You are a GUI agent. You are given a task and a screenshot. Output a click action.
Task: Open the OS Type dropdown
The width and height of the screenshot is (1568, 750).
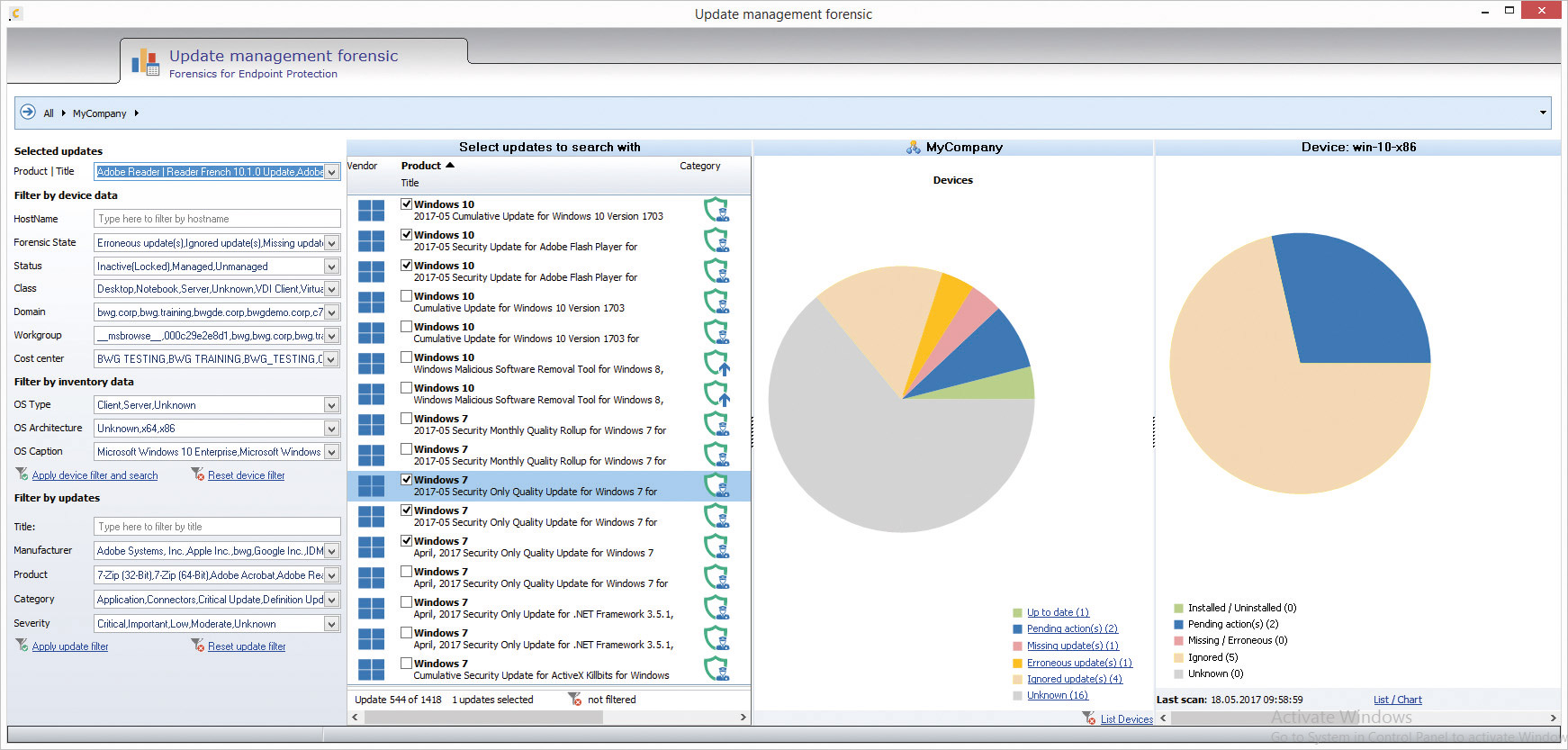point(332,405)
